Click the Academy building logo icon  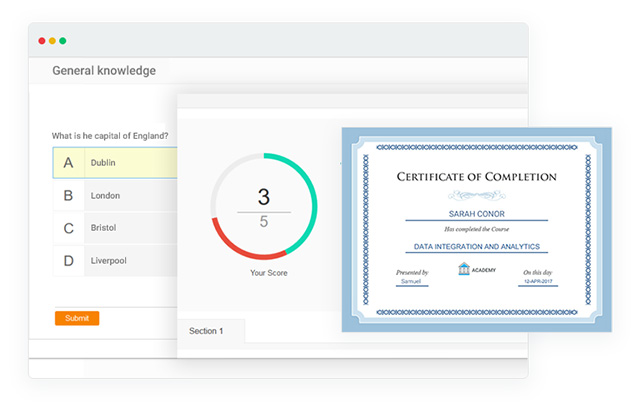(x=465, y=269)
